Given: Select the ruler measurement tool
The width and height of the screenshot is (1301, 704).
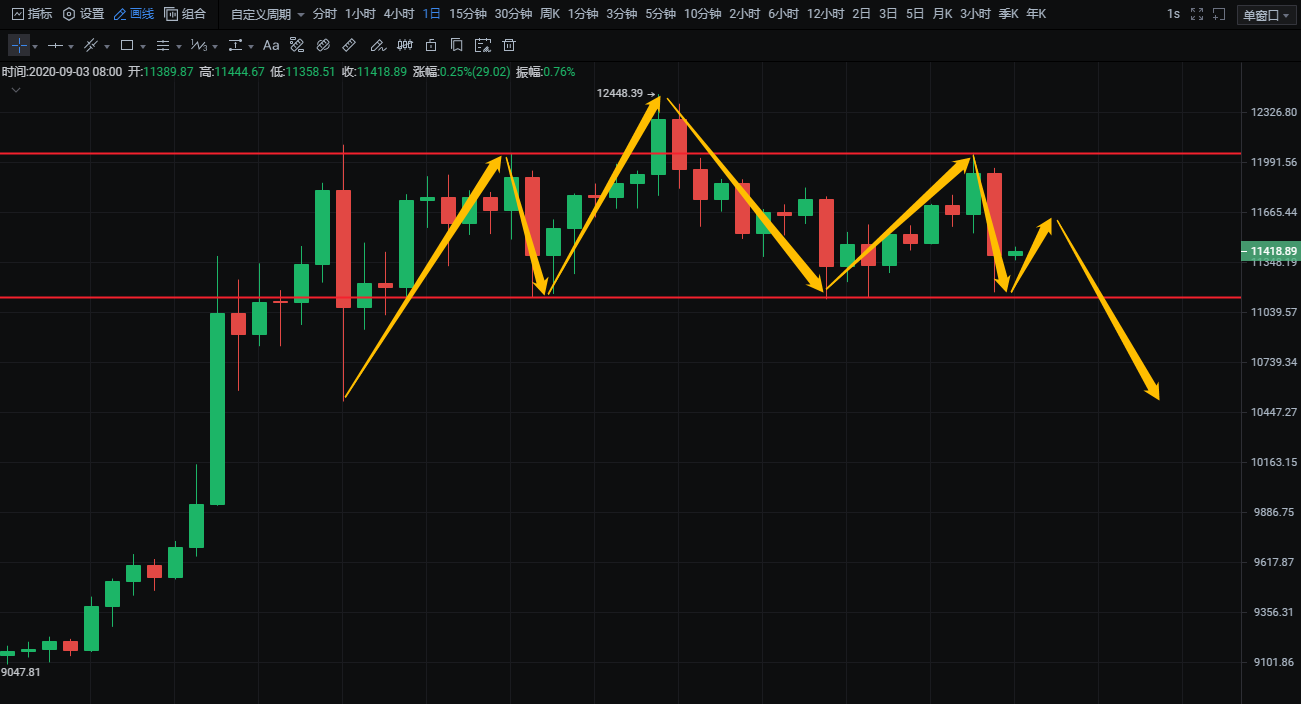Looking at the screenshot, I should (349, 46).
